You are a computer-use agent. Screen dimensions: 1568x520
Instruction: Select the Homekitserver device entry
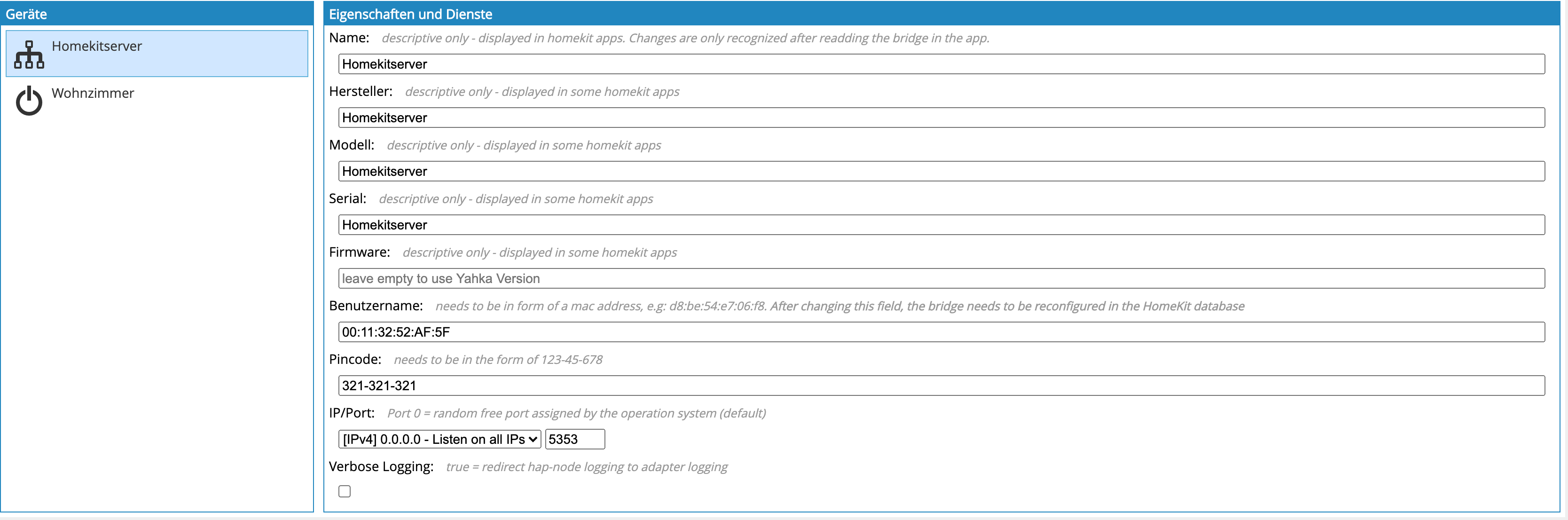tap(157, 54)
